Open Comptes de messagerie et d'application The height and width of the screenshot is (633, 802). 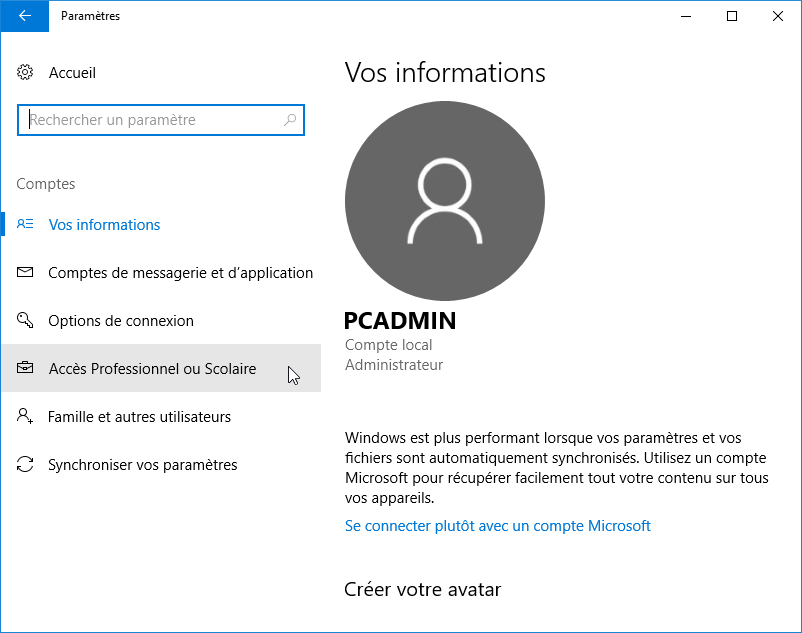[x=181, y=273]
